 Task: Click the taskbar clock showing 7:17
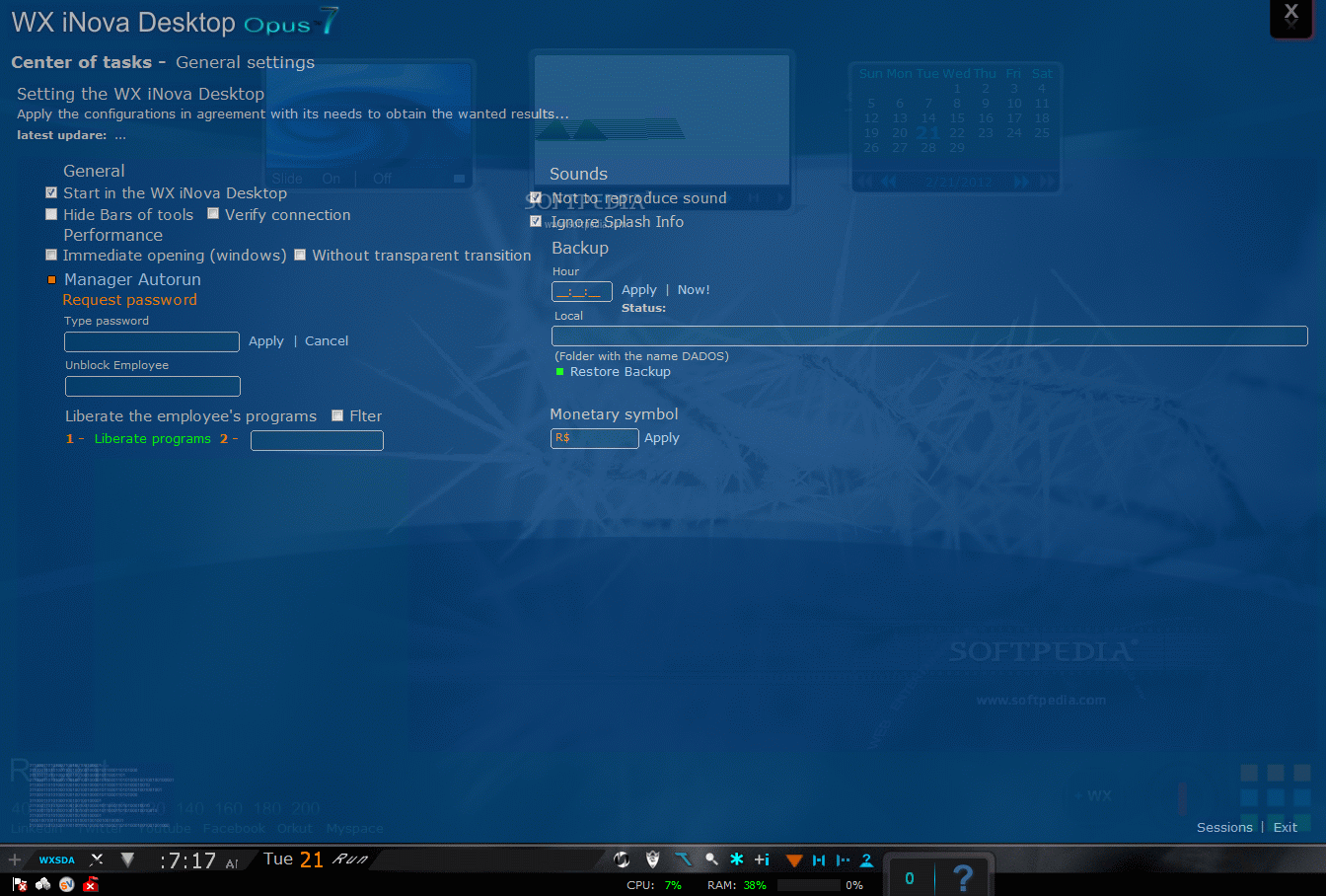[x=188, y=860]
